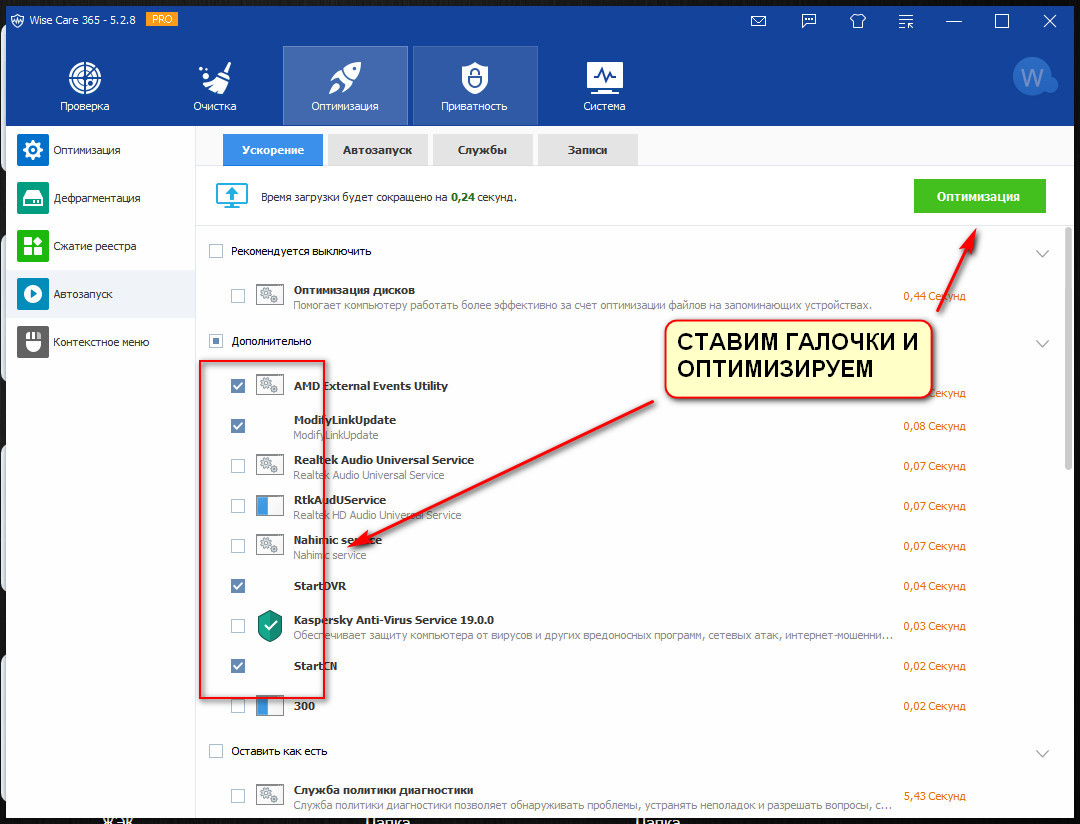
Task: Select Контекстное меню mouse icon in sidebar
Action: (33, 342)
